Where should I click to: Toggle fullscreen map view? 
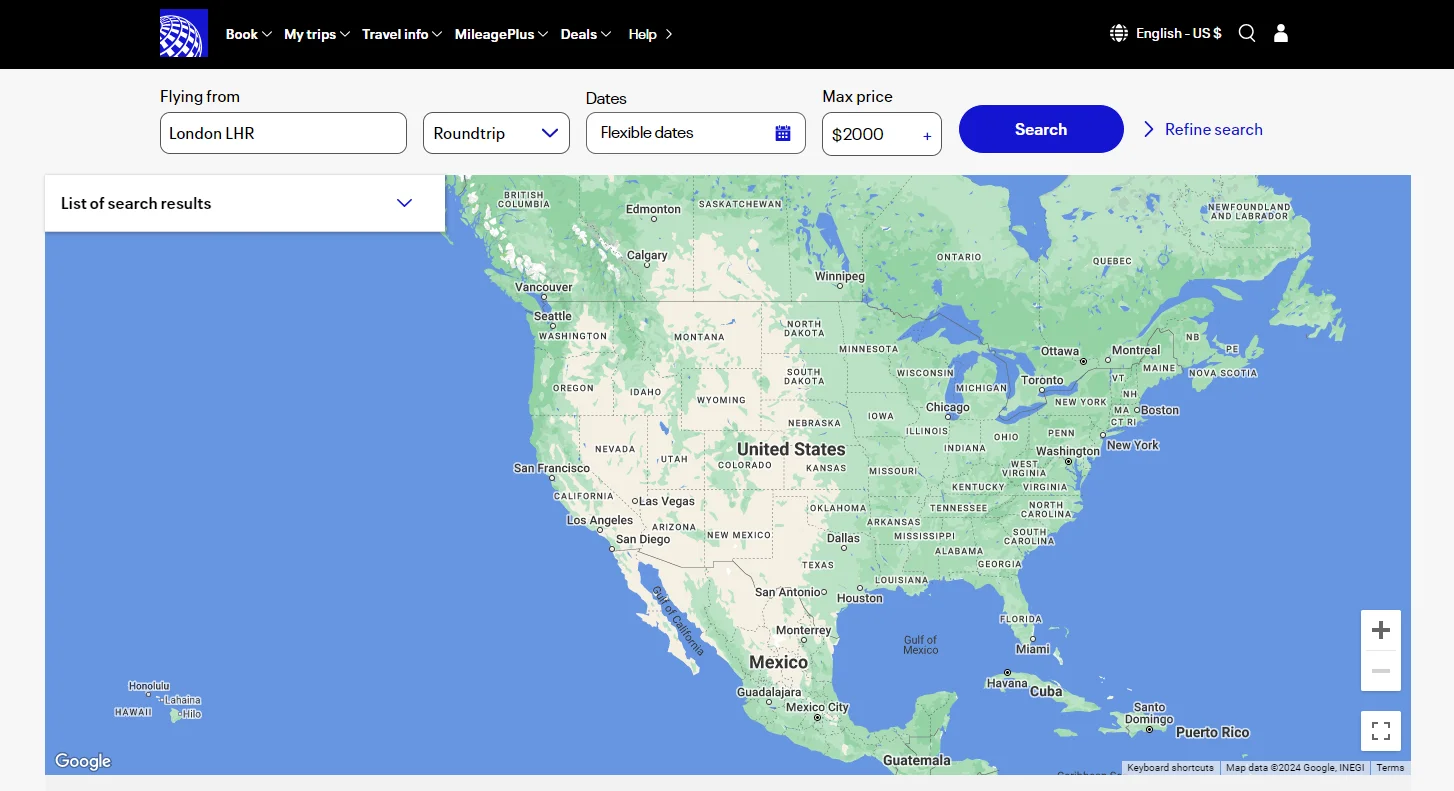1381,731
